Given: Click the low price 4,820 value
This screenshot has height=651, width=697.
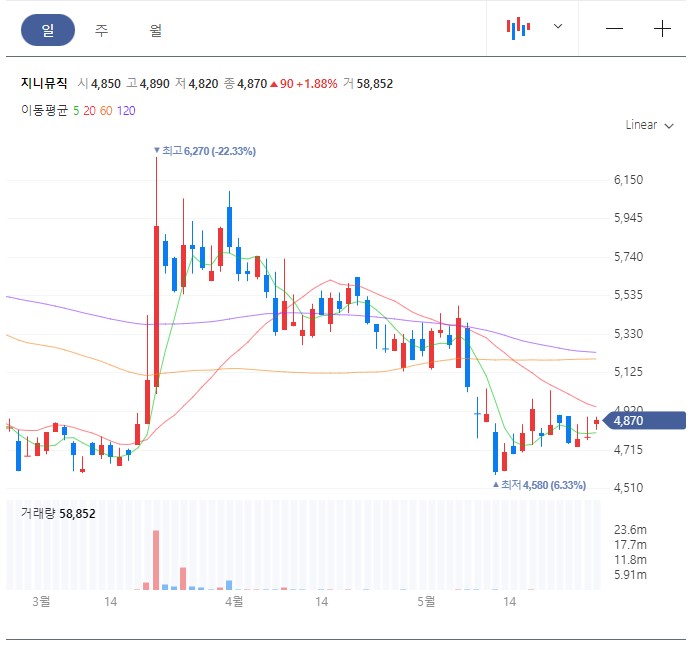Looking at the screenshot, I should (203, 84).
